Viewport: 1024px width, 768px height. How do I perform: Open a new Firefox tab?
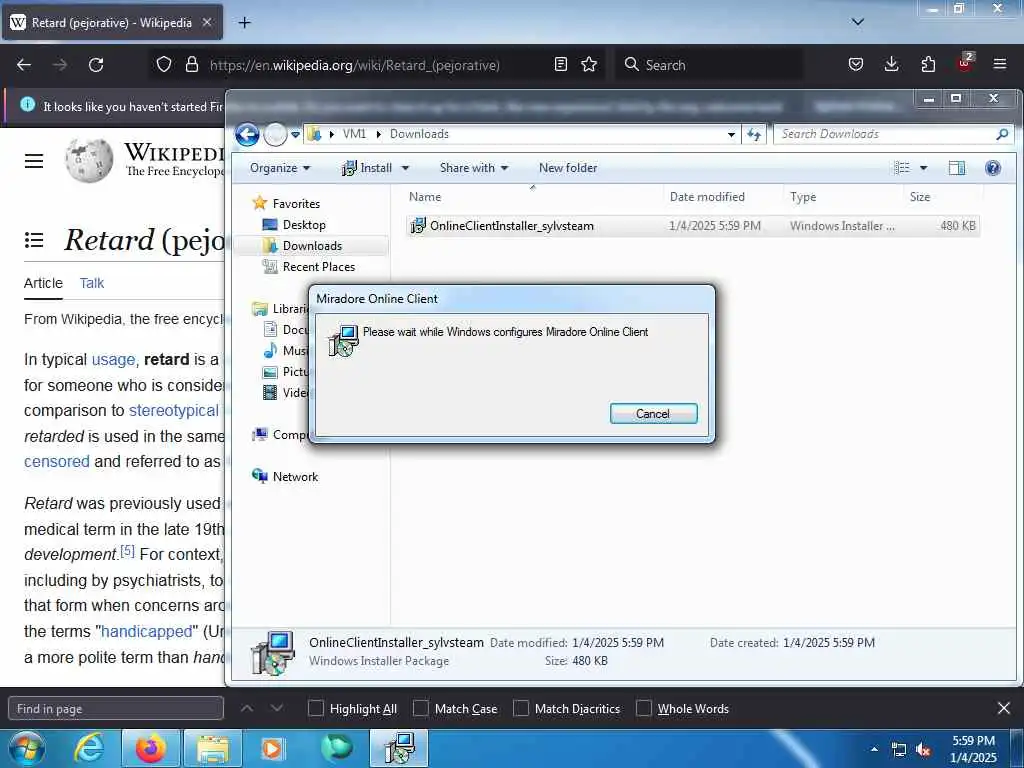[x=244, y=23]
